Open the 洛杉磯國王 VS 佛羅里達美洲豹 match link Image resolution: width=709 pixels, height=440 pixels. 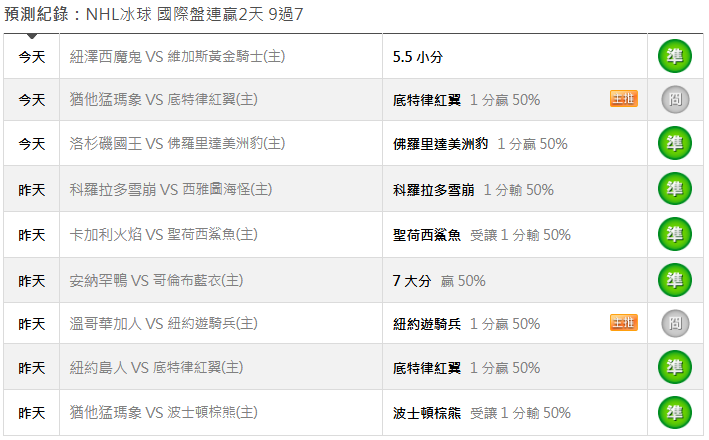click(x=178, y=144)
